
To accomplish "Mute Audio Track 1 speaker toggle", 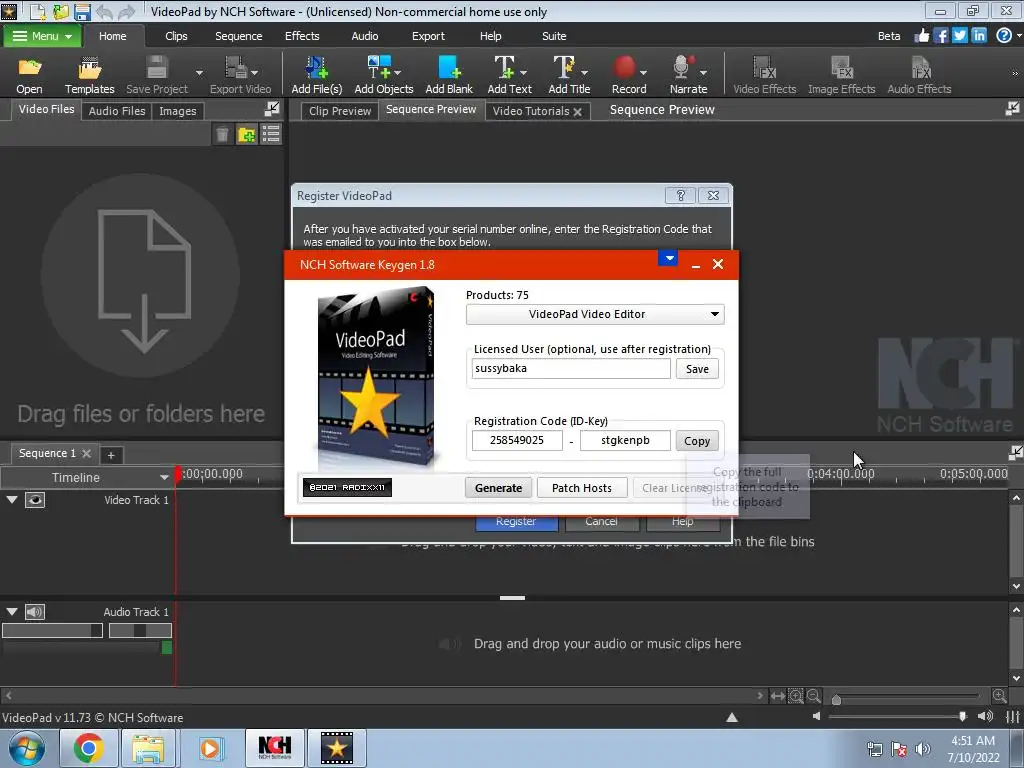I will tap(35, 612).
